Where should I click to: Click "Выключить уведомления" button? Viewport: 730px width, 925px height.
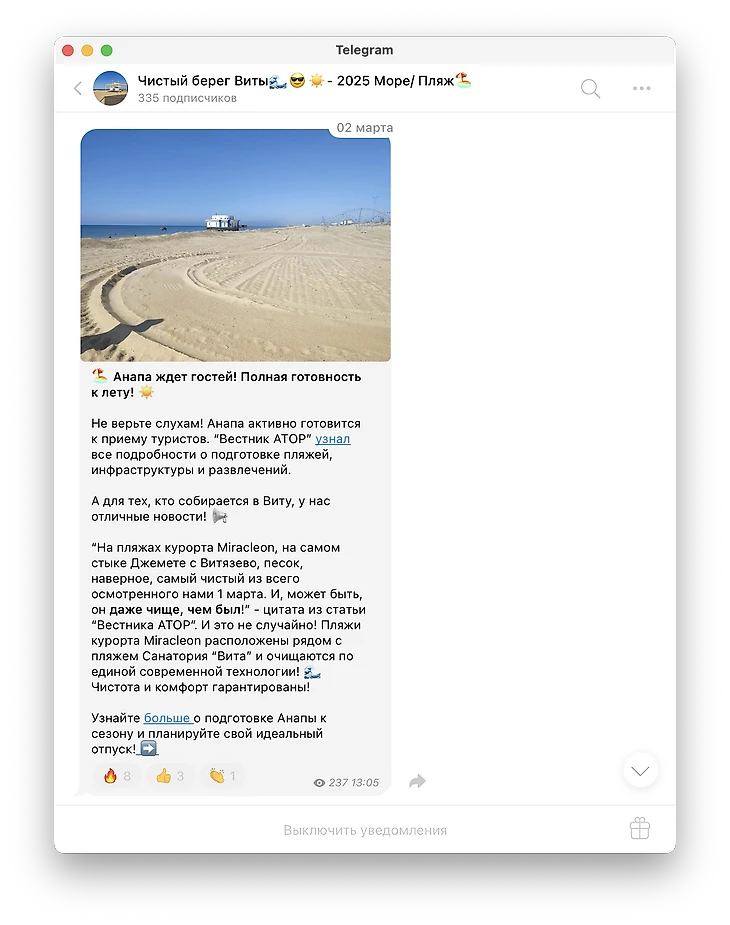point(365,830)
